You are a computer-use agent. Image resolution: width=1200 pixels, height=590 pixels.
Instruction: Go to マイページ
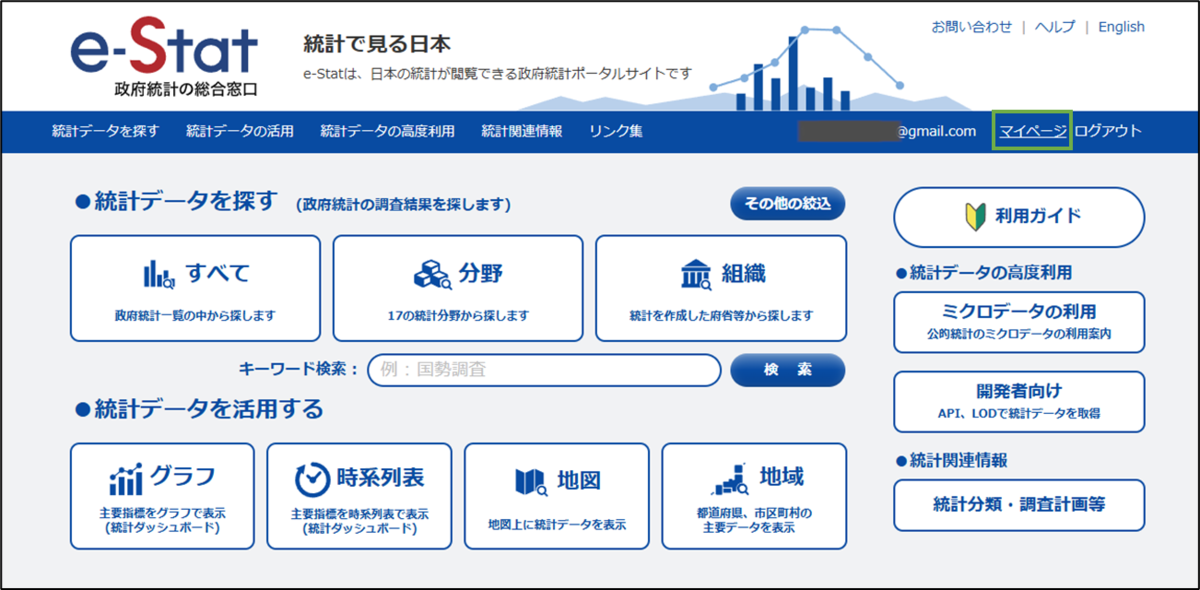click(1035, 131)
